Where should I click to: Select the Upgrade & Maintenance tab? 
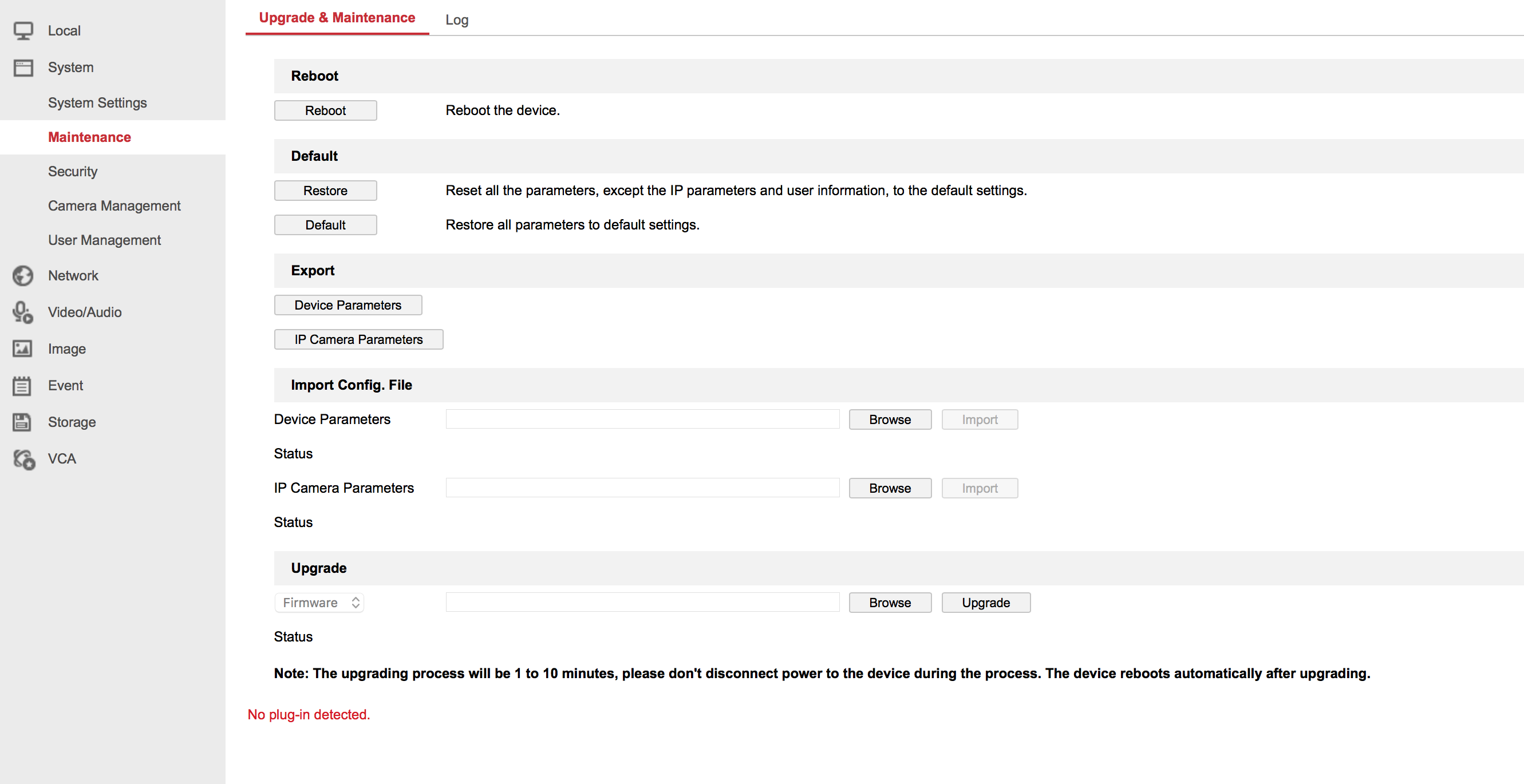[337, 18]
